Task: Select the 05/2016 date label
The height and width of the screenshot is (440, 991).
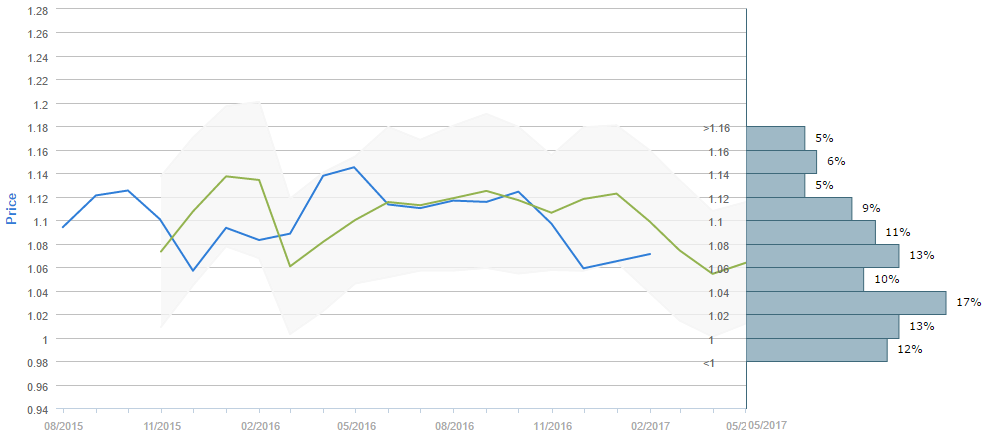Action: pyautogui.click(x=356, y=425)
